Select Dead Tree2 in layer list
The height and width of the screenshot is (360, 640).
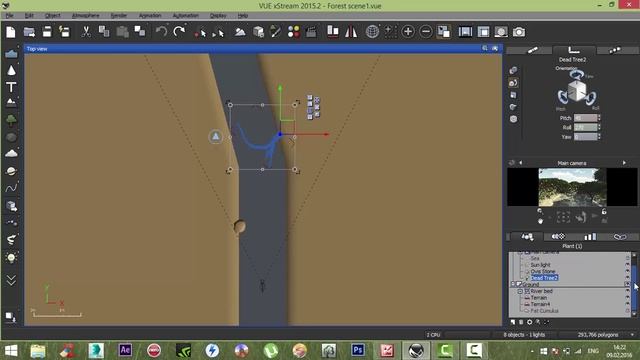click(544, 278)
